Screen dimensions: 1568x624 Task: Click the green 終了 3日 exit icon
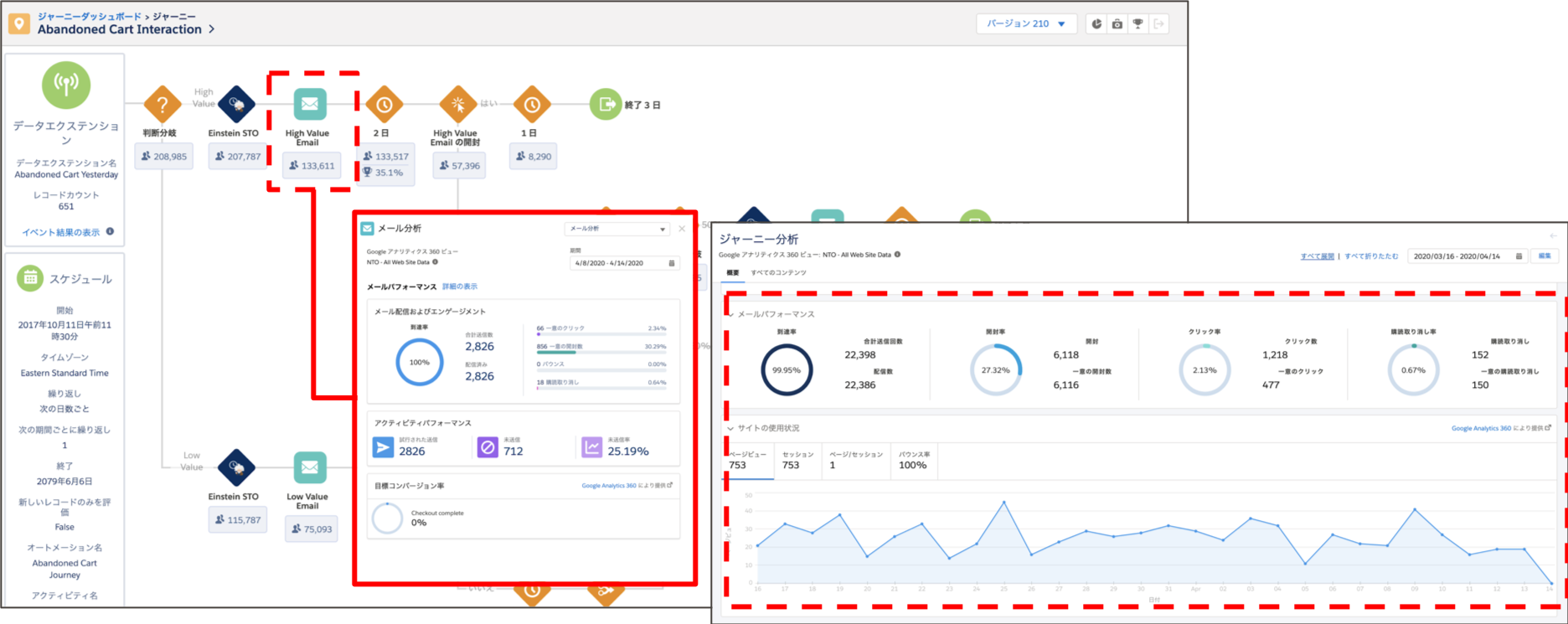[604, 105]
